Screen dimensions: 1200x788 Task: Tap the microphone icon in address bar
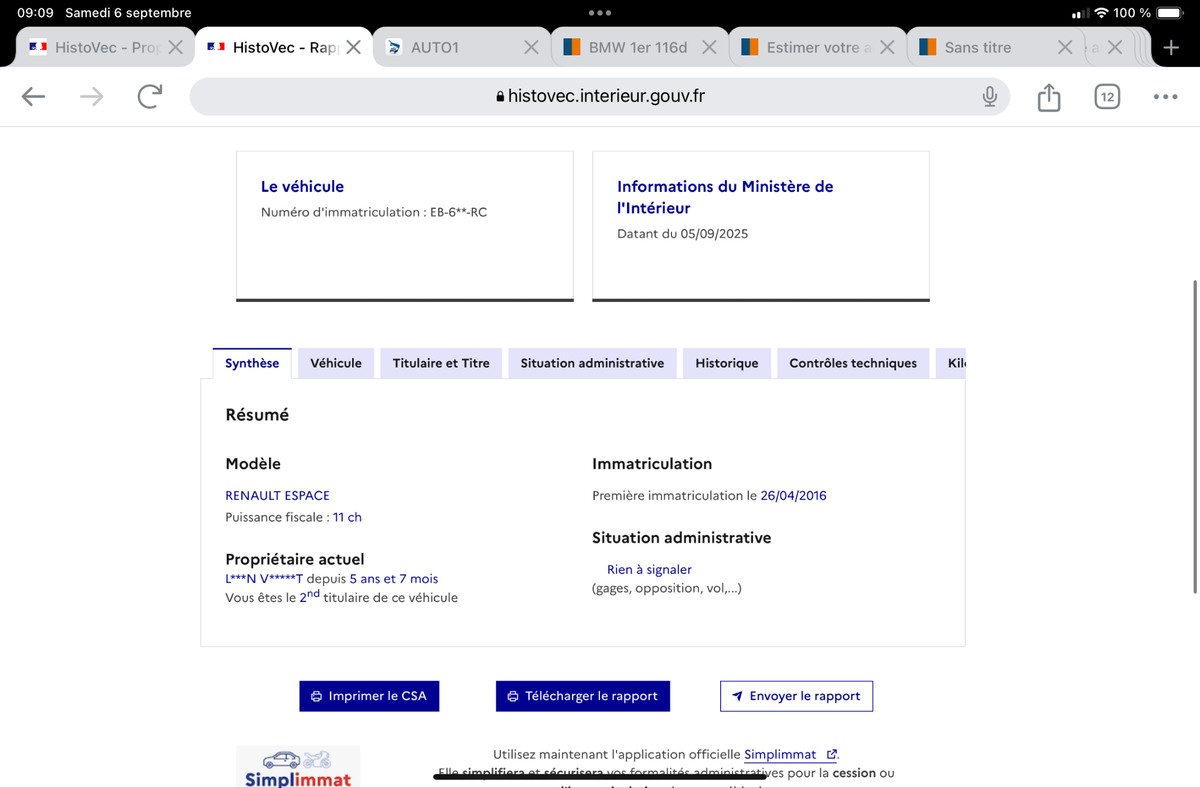(x=989, y=96)
